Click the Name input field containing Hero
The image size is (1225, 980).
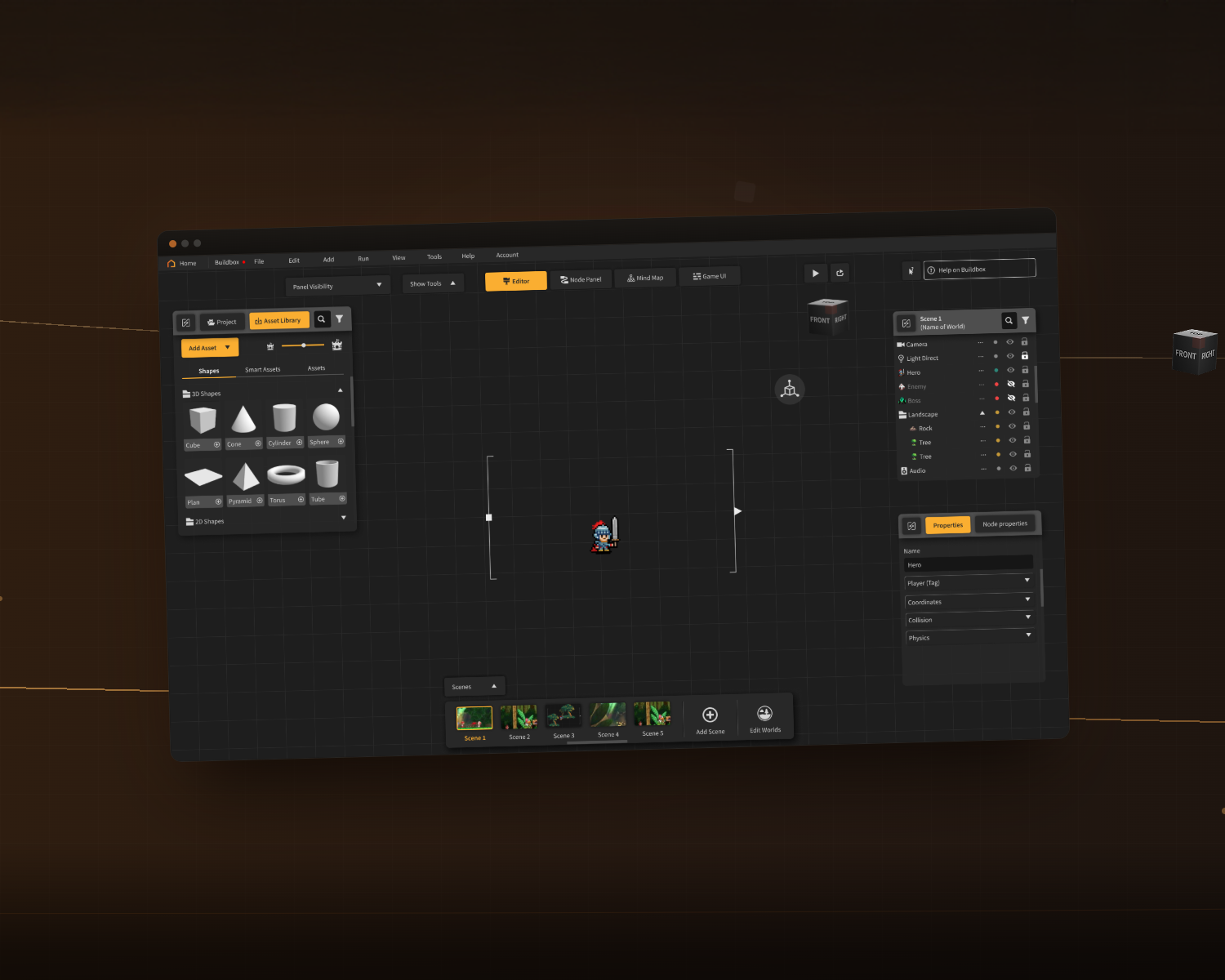point(969,563)
